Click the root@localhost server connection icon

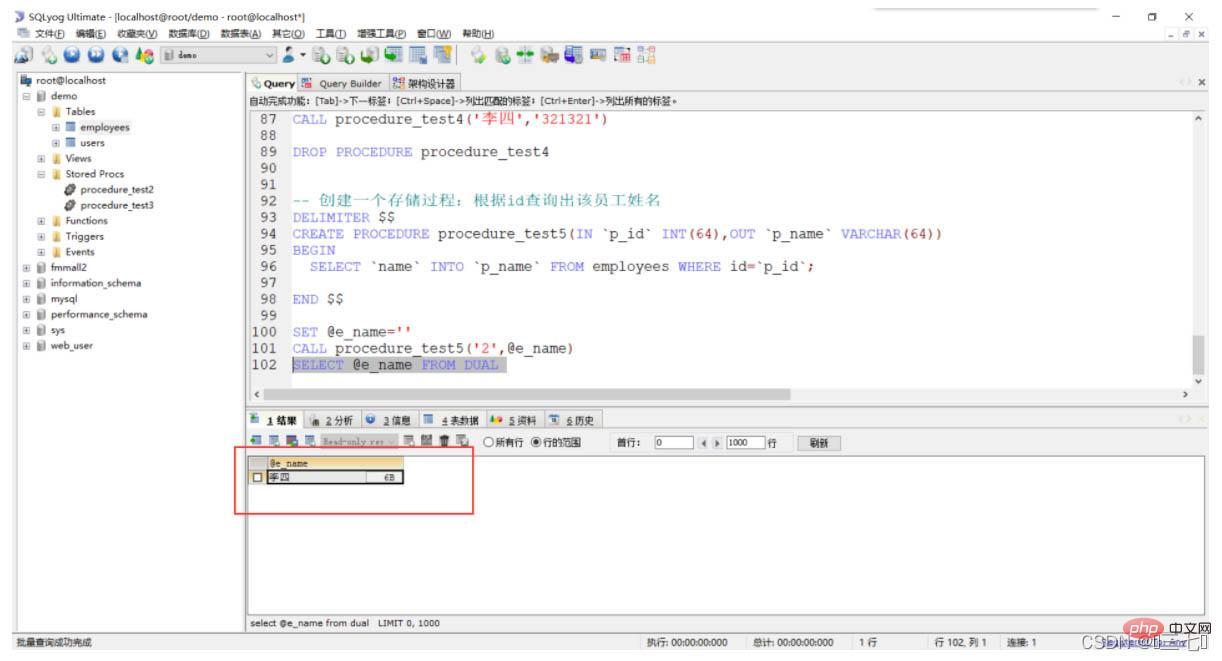click(25, 80)
